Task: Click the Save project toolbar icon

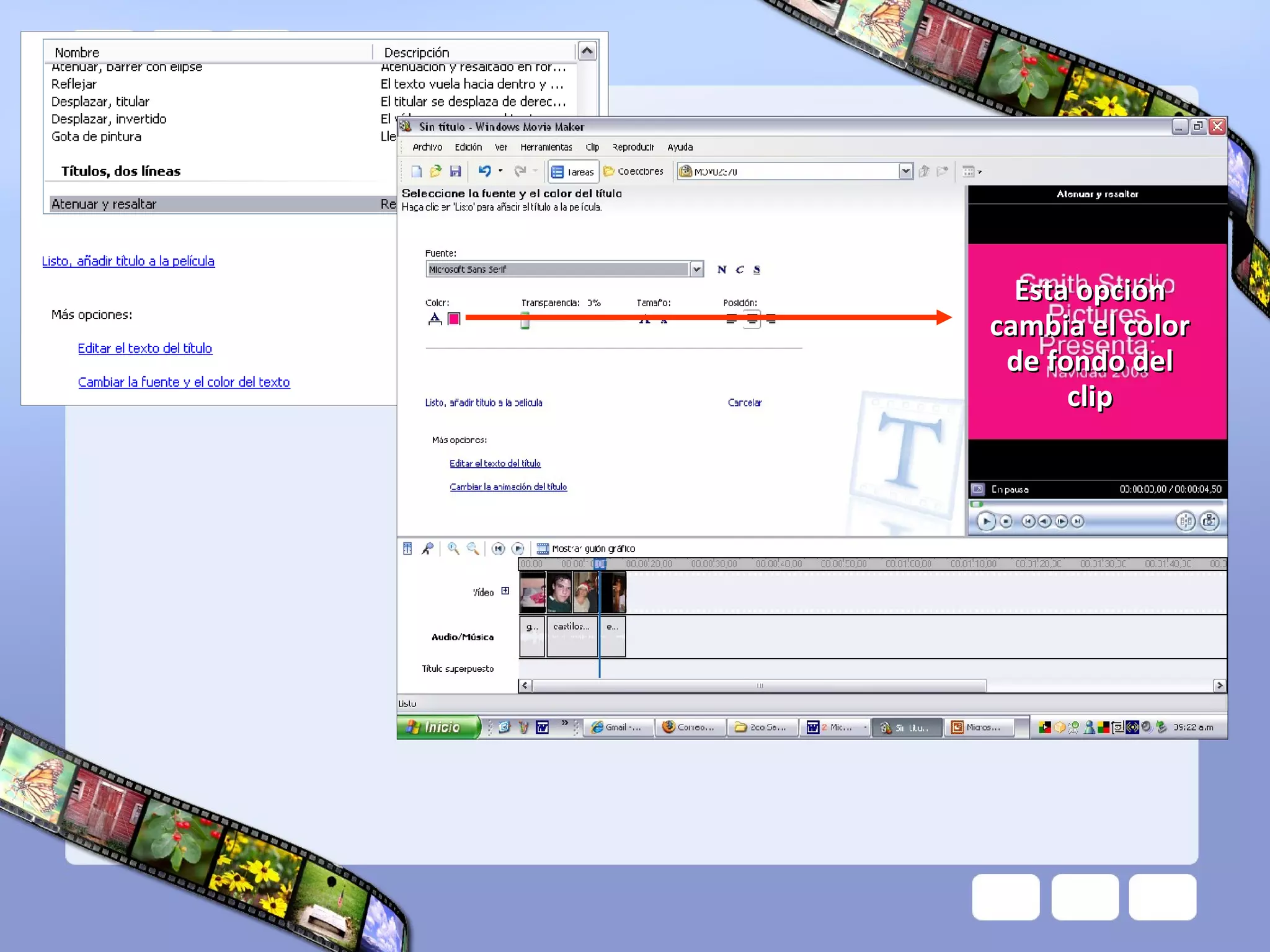Action: (x=455, y=172)
